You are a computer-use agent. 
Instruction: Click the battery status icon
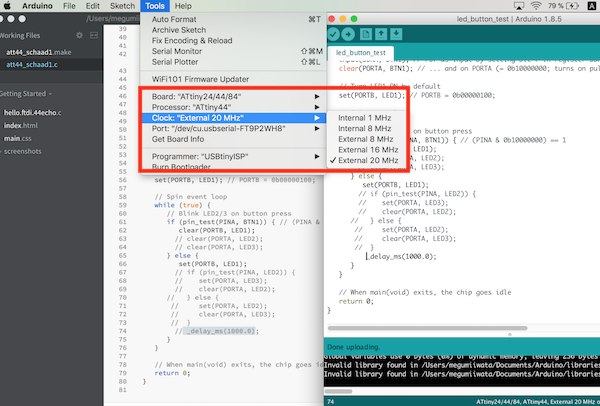pyautogui.click(x=572, y=6)
